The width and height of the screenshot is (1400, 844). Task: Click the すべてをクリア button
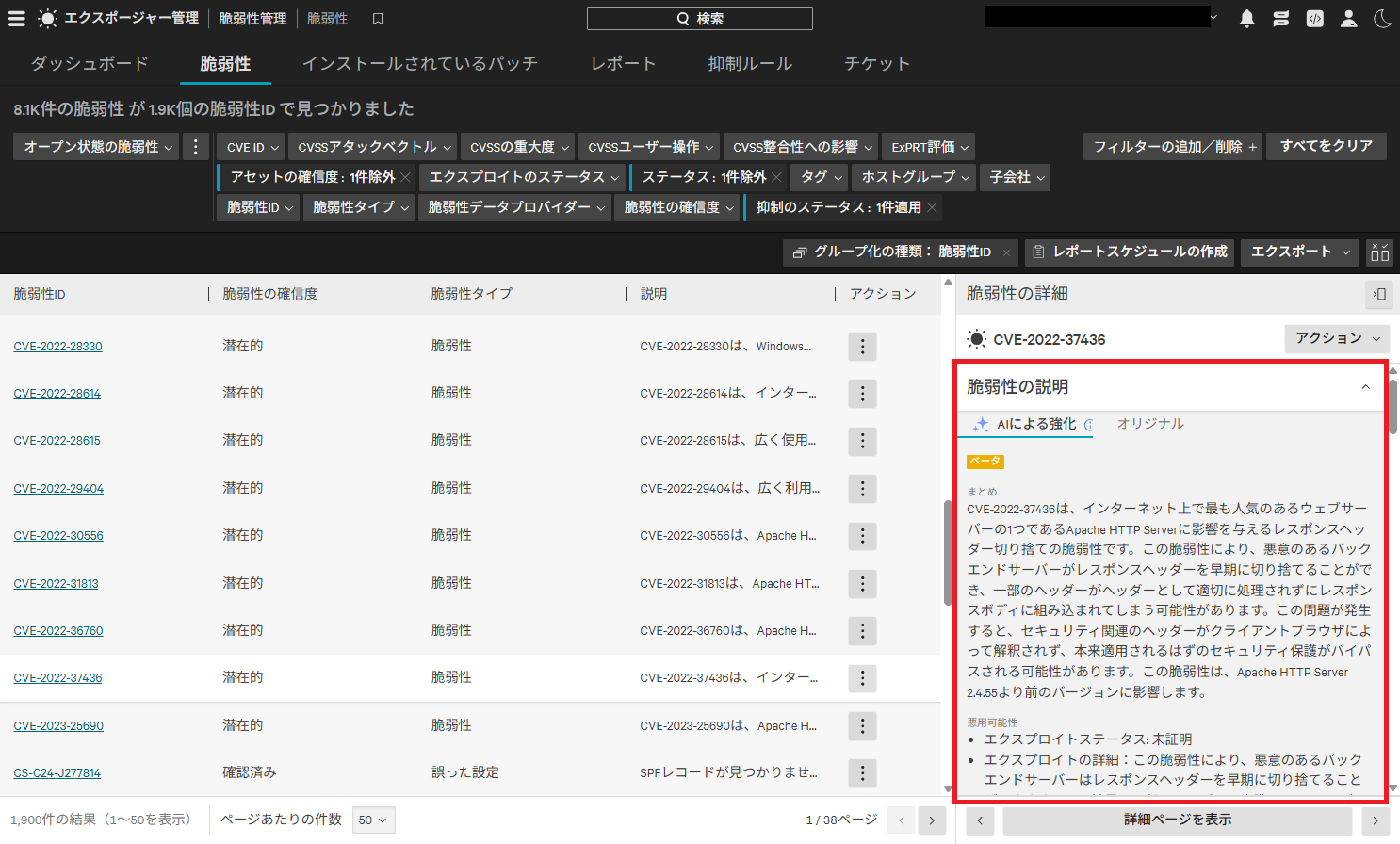tap(1326, 146)
